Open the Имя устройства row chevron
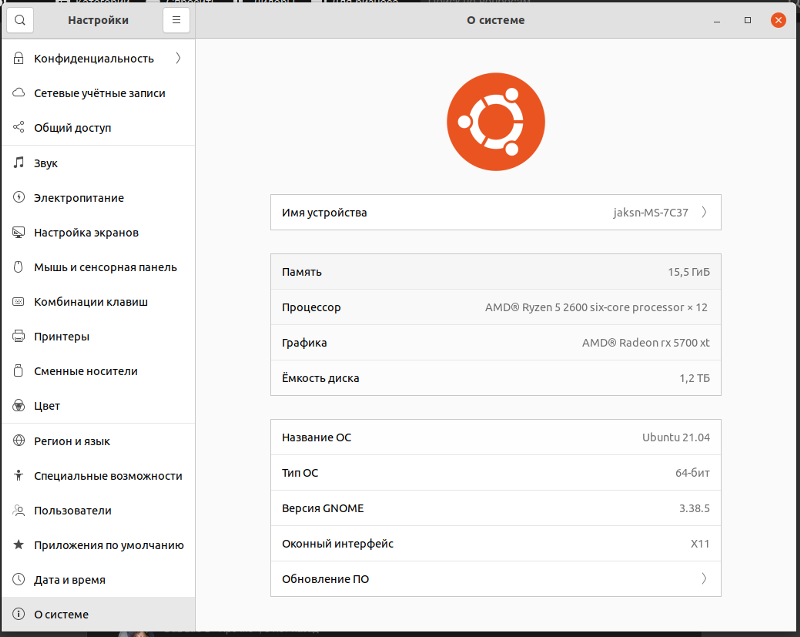800x637 pixels. pyautogui.click(x=704, y=212)
